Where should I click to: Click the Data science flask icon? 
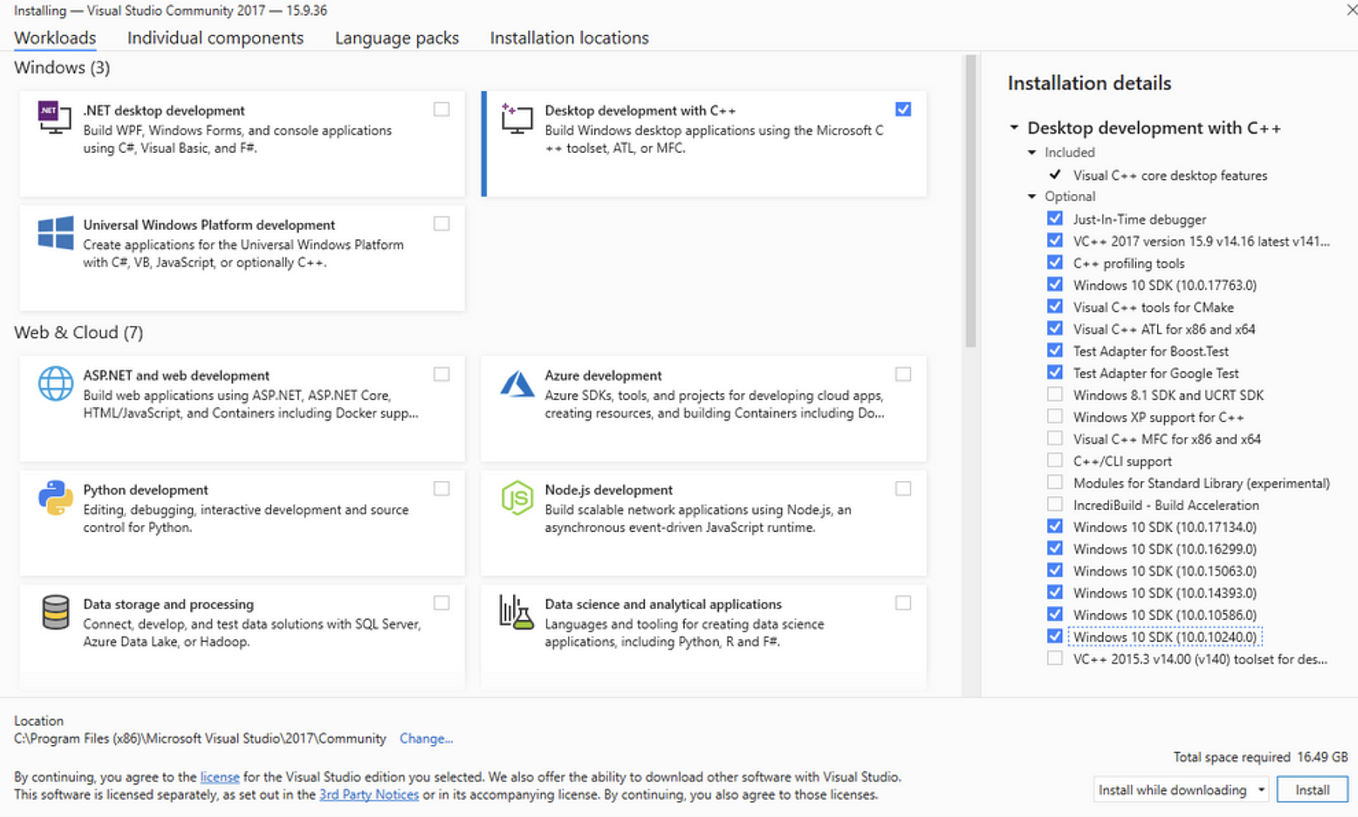pos(516,612)
